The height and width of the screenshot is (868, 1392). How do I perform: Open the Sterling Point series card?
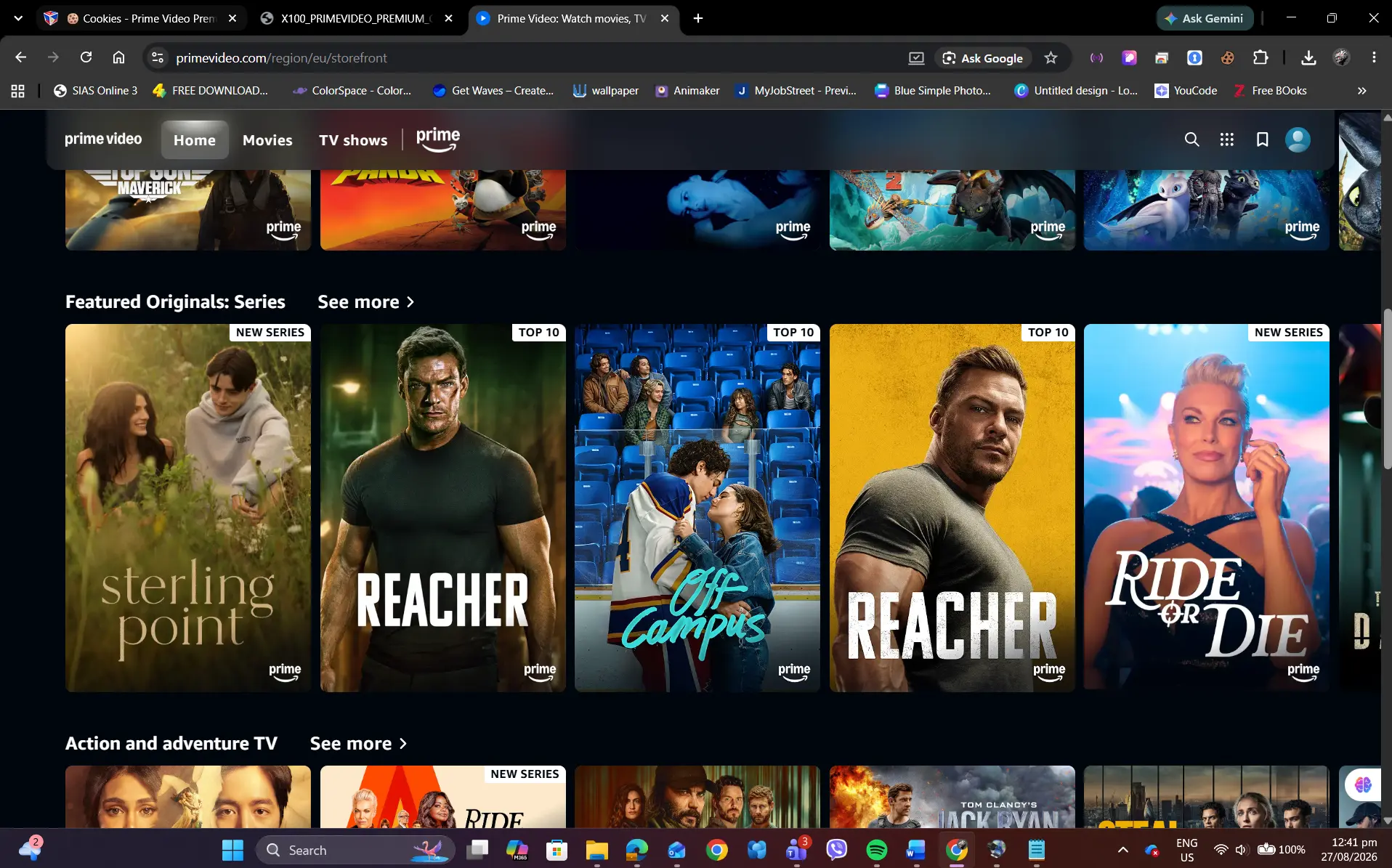[188, 508]
